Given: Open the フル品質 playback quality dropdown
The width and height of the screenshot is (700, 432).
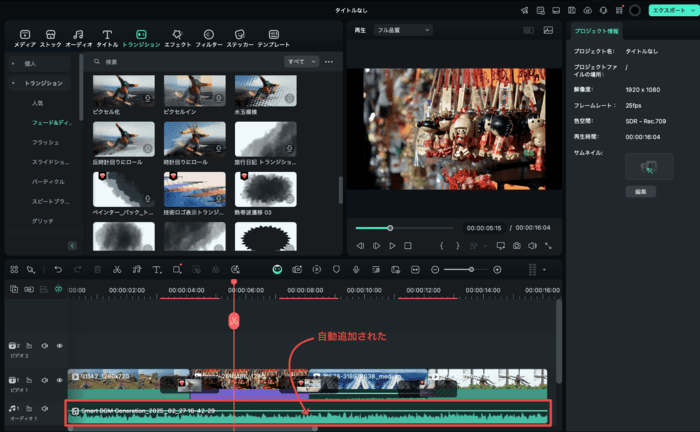Looking at the screenshot, I should click(401, 30).
